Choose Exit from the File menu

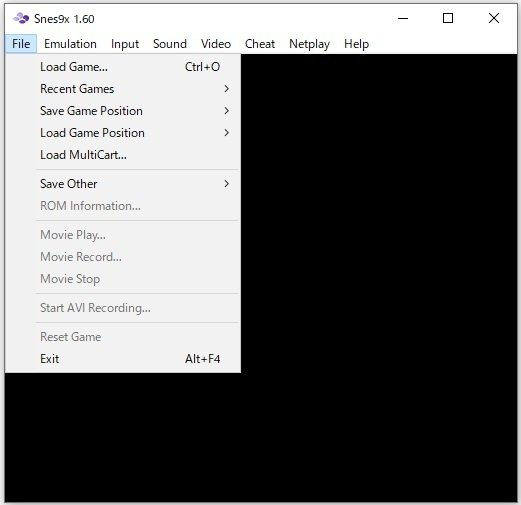123,359
